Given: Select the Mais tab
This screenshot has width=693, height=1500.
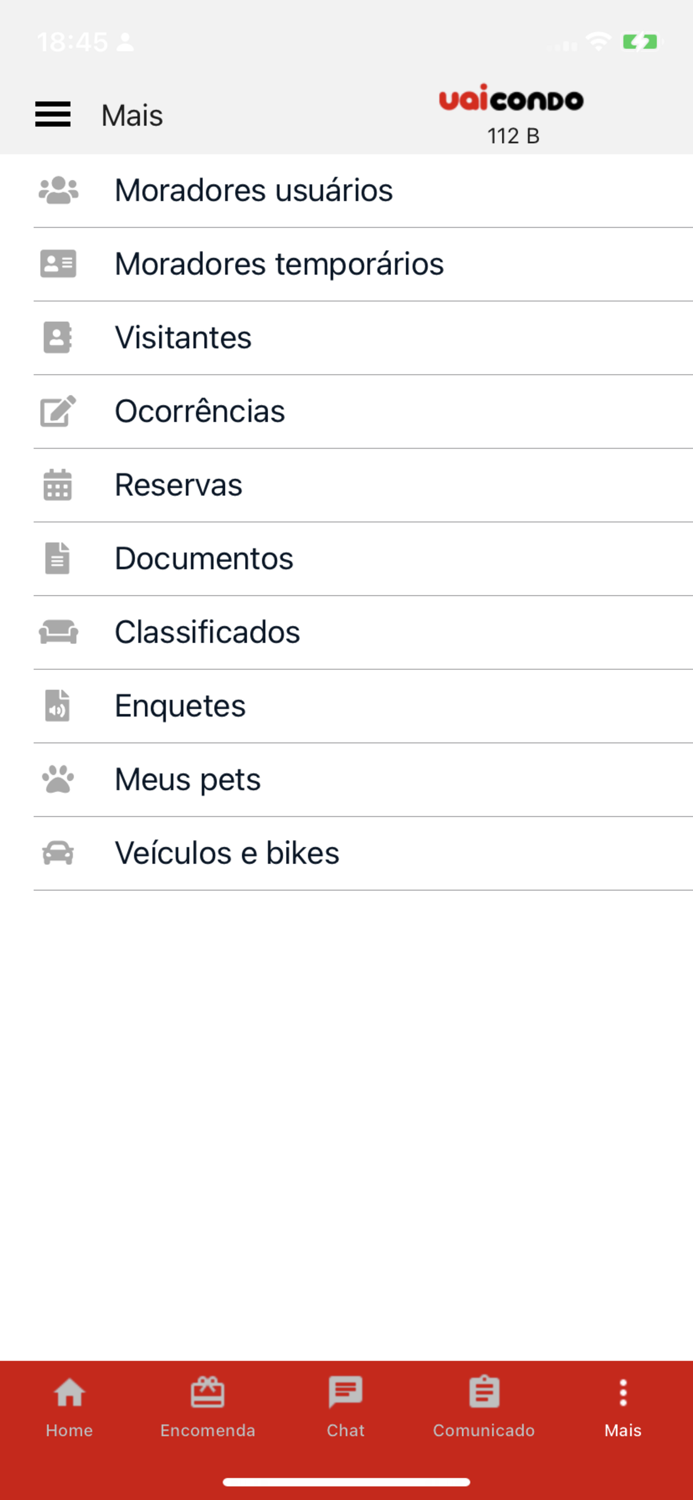Looking at the screenshot, I should click(622, 1405).
